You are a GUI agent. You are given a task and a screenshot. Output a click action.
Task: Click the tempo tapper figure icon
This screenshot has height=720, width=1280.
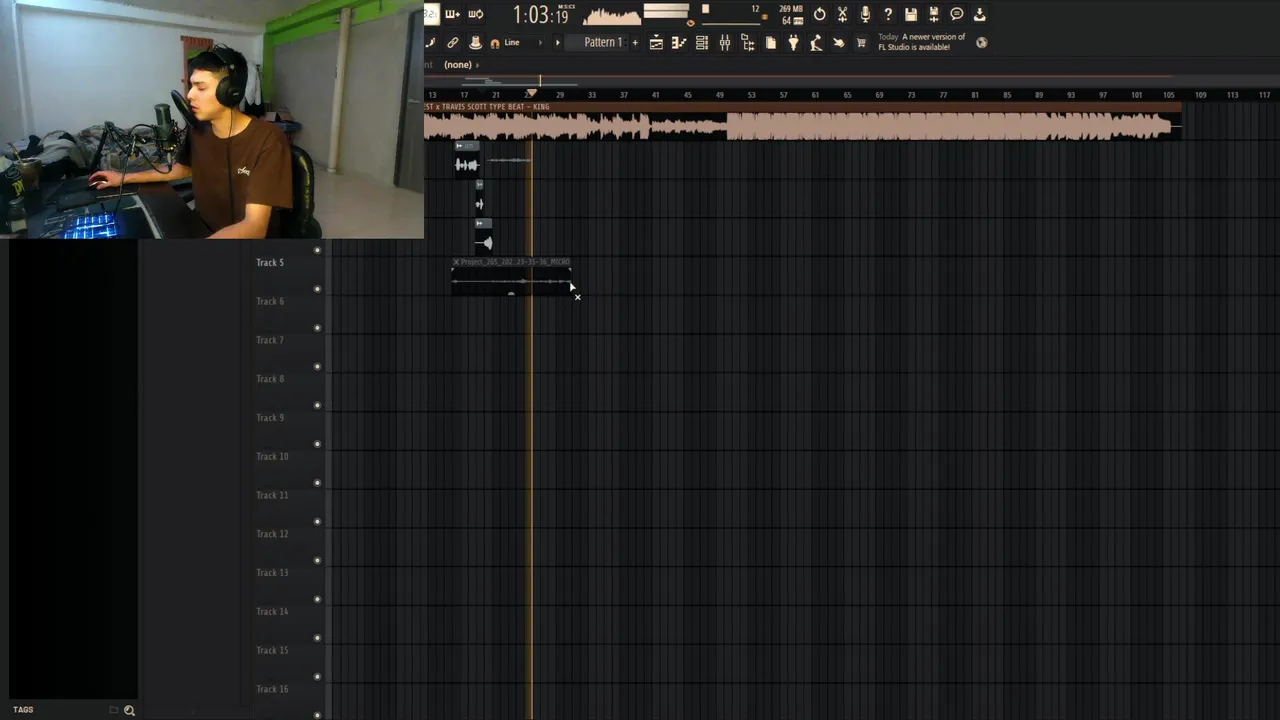(816, 42)
